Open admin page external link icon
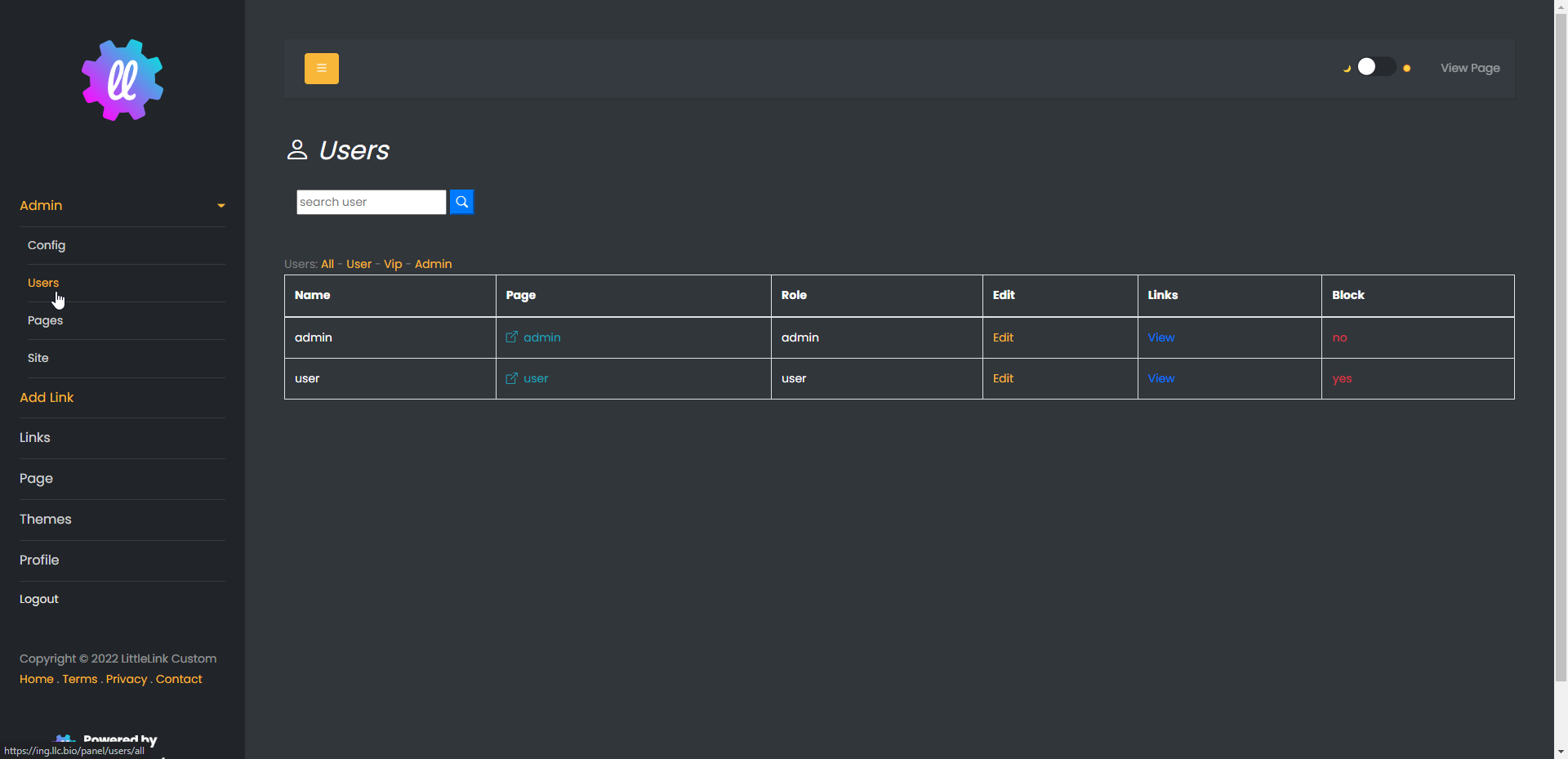This screenshot has width=1568, height=759. point(512,337)
